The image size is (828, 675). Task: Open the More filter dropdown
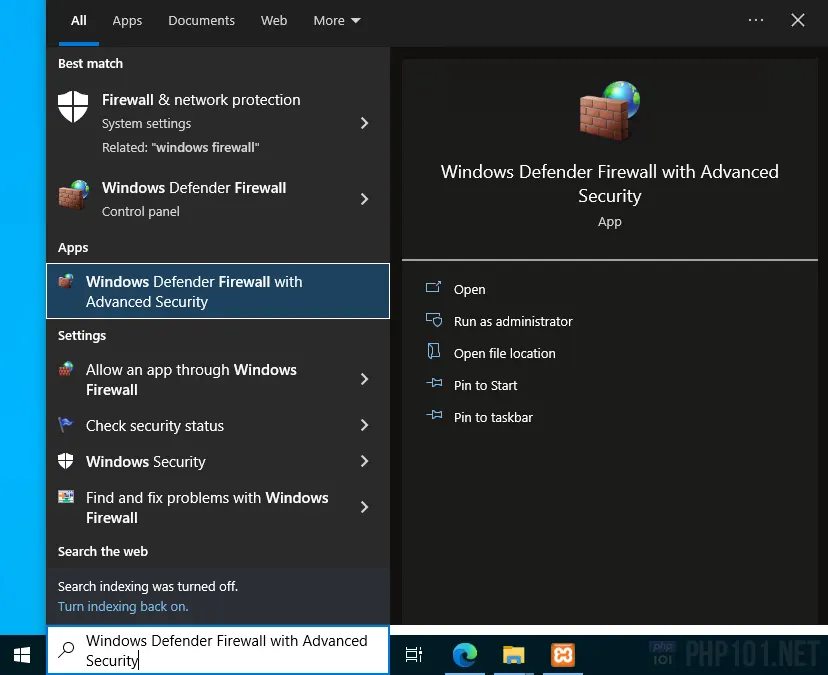(x=337, y=20)
